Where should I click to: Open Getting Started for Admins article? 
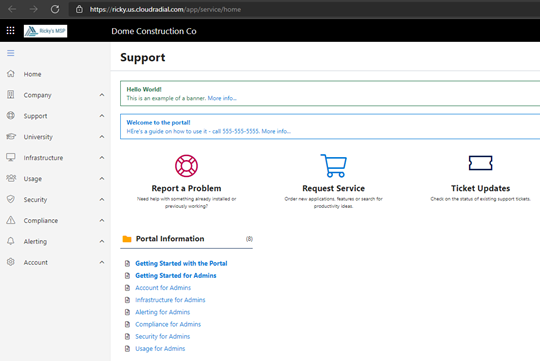pos(176,276)
